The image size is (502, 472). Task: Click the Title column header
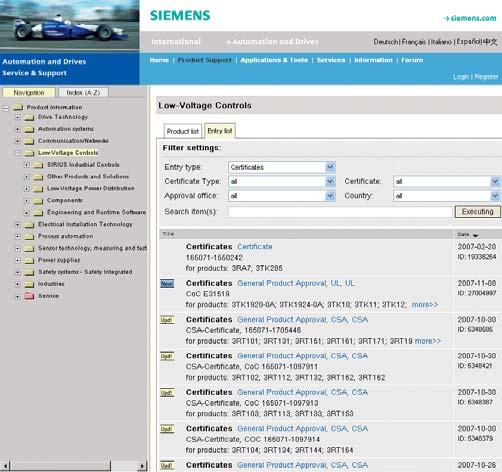(x=168, y=234)
